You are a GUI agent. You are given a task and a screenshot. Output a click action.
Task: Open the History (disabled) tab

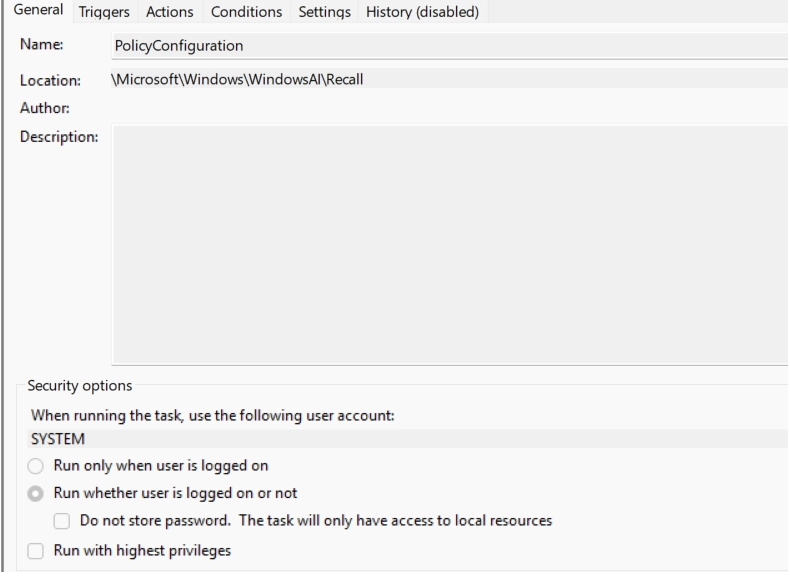click(x=423, y=12)
